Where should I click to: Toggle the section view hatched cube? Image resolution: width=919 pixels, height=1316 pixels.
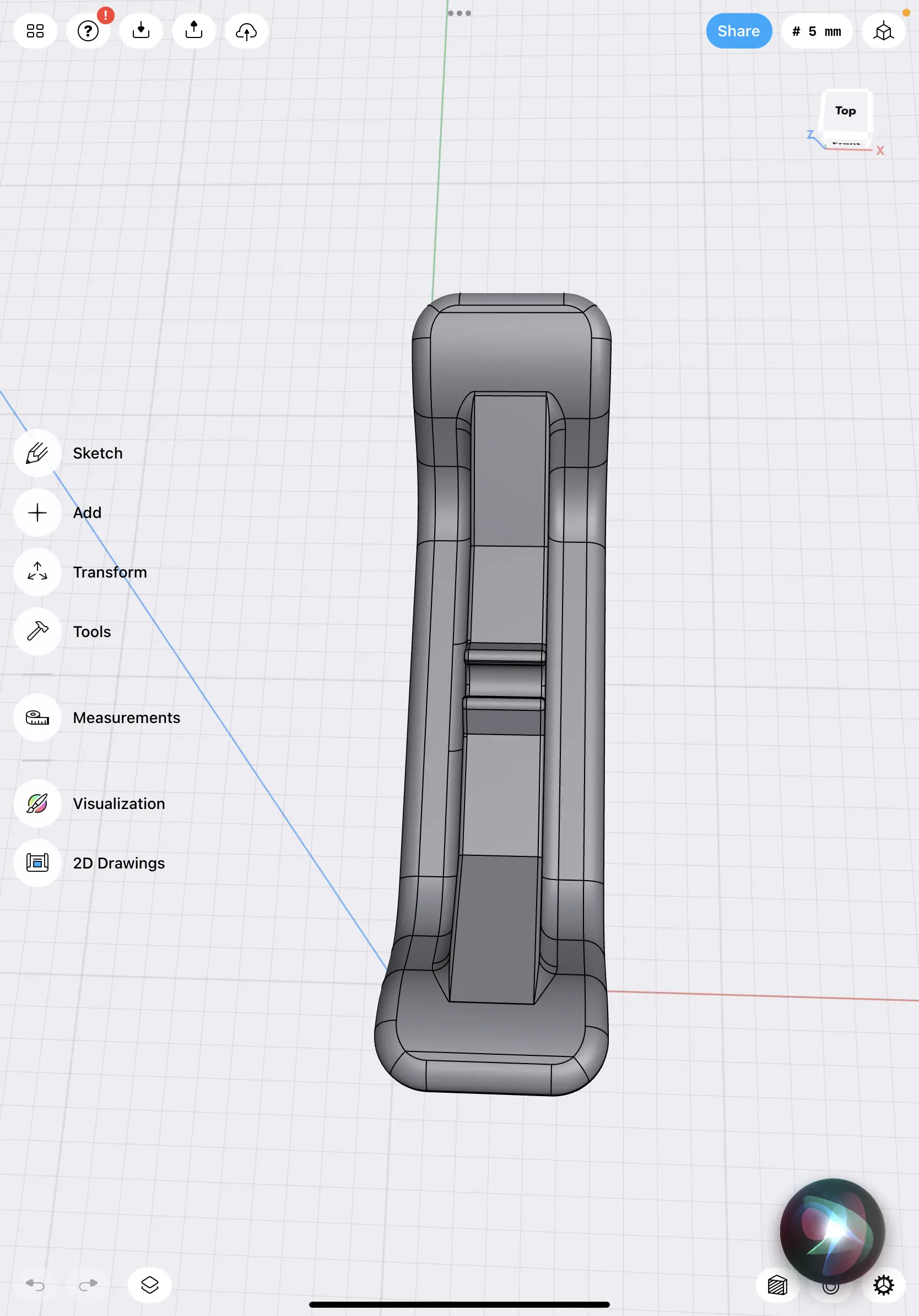pyautogui.click(x=777, y=1285)
